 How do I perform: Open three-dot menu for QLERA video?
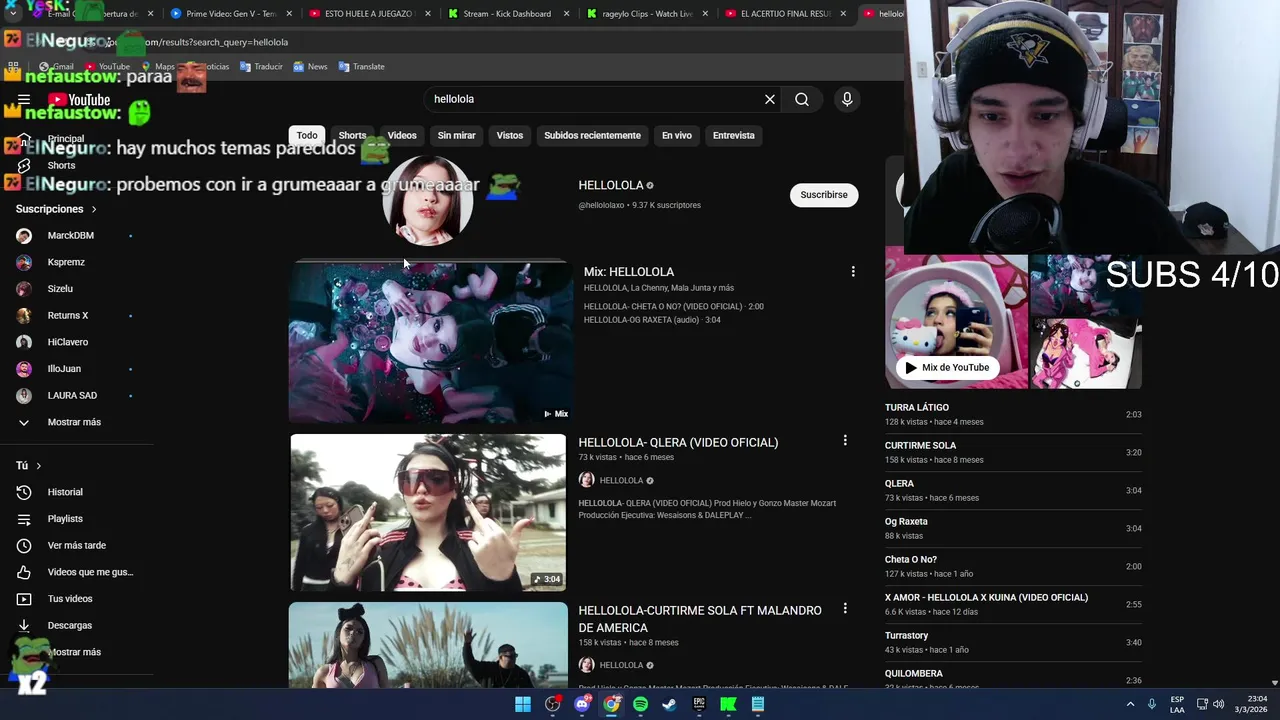(845, 440)
